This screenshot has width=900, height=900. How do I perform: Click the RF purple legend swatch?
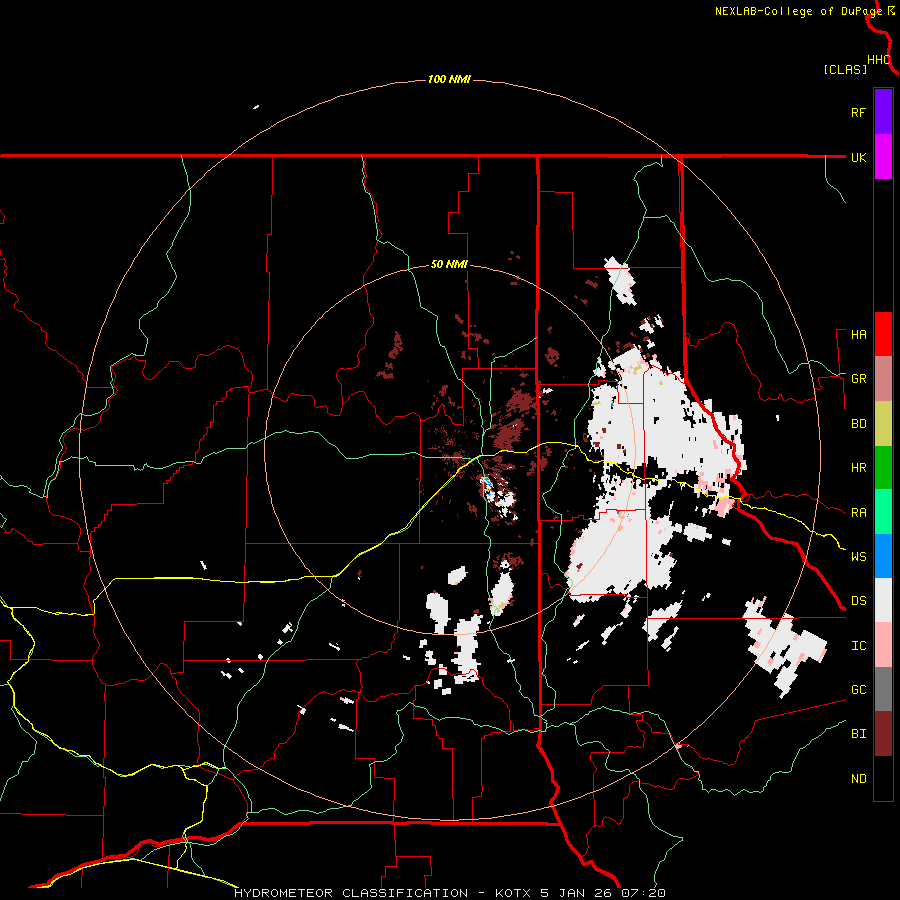tap(883, 112)
